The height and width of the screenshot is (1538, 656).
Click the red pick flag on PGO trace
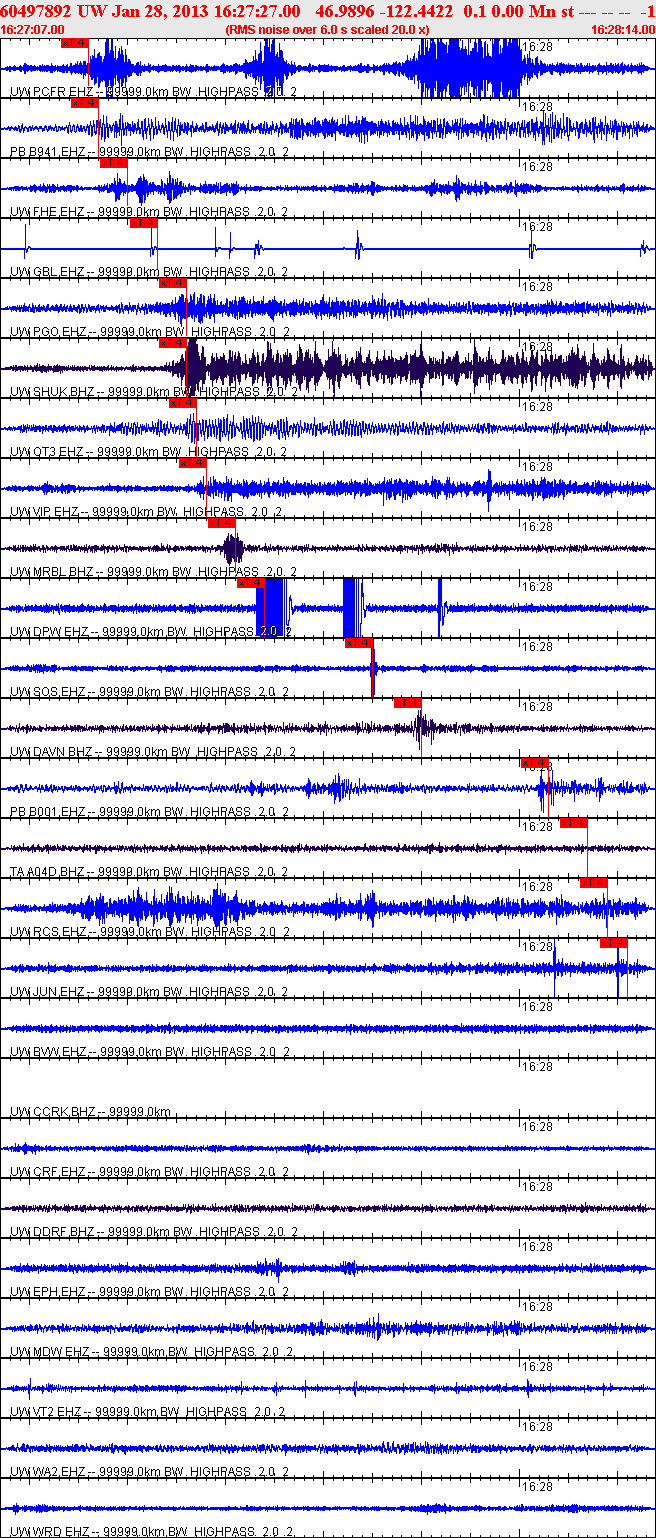173,283
